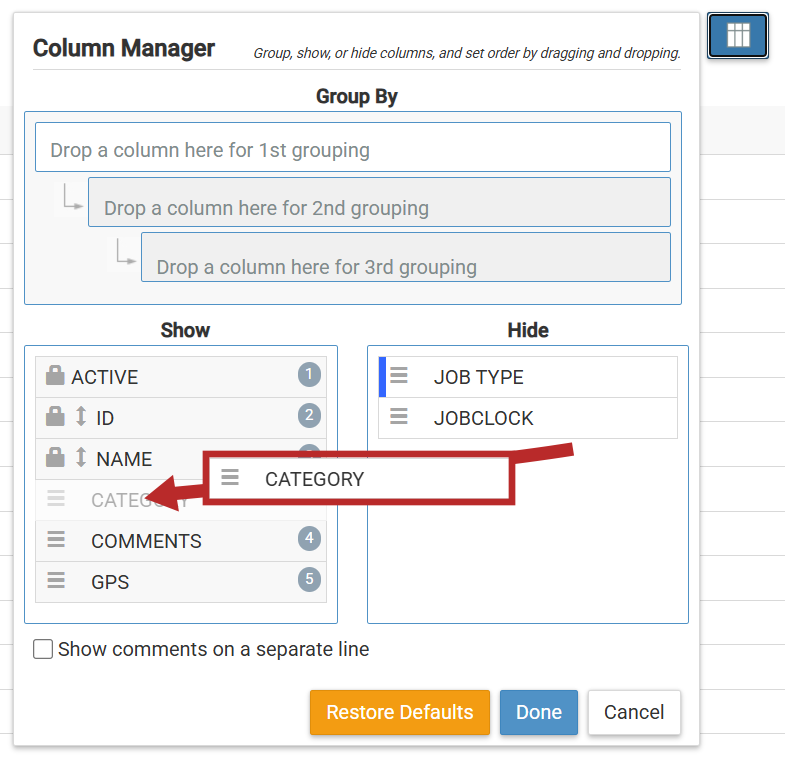Click the lock icon on ACTIVE row
Screen dimensions: 785x762
pos(55,375)
